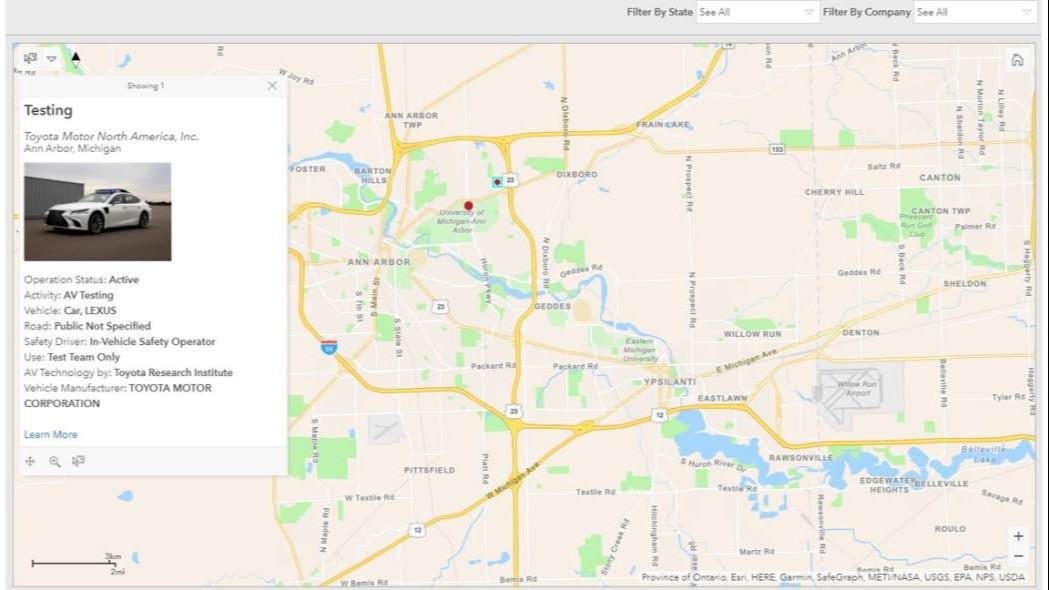
Task: Zoom in with the plus button
Action: pos(1018,536)
